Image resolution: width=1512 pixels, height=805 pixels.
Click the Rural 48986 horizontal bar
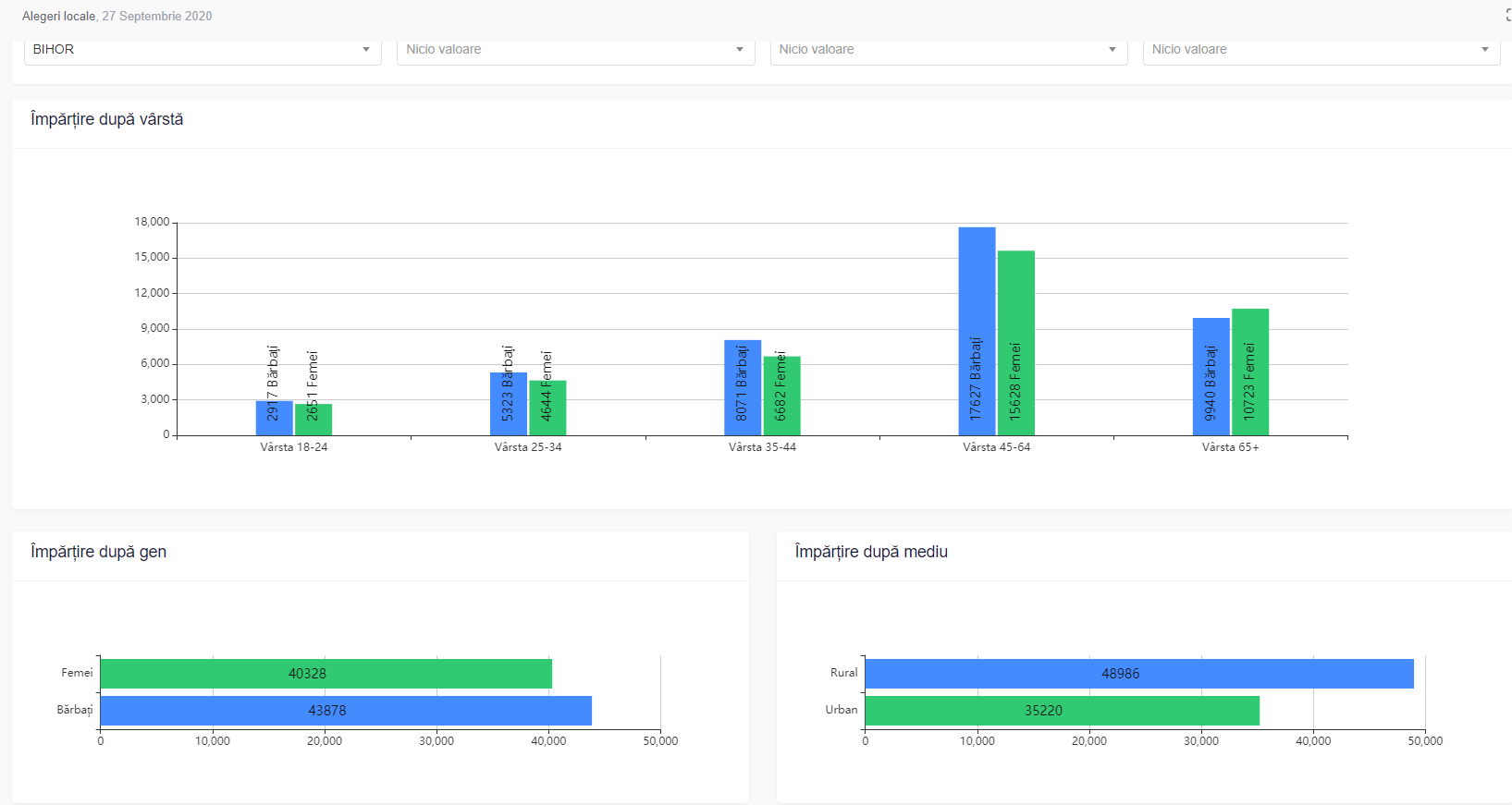(1138, 674)
